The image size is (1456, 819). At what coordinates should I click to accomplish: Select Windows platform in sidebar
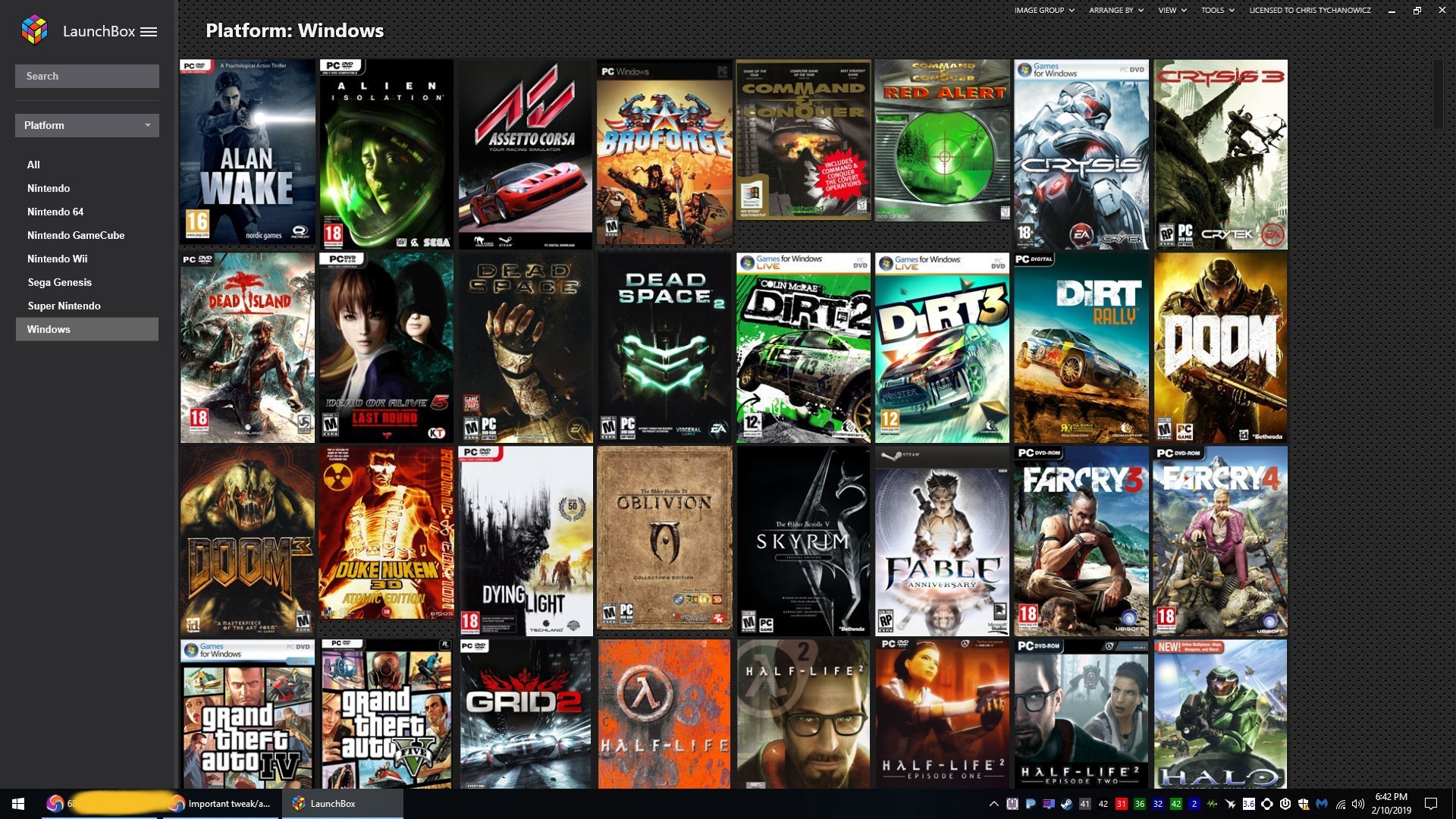click(x=87, y=329)
